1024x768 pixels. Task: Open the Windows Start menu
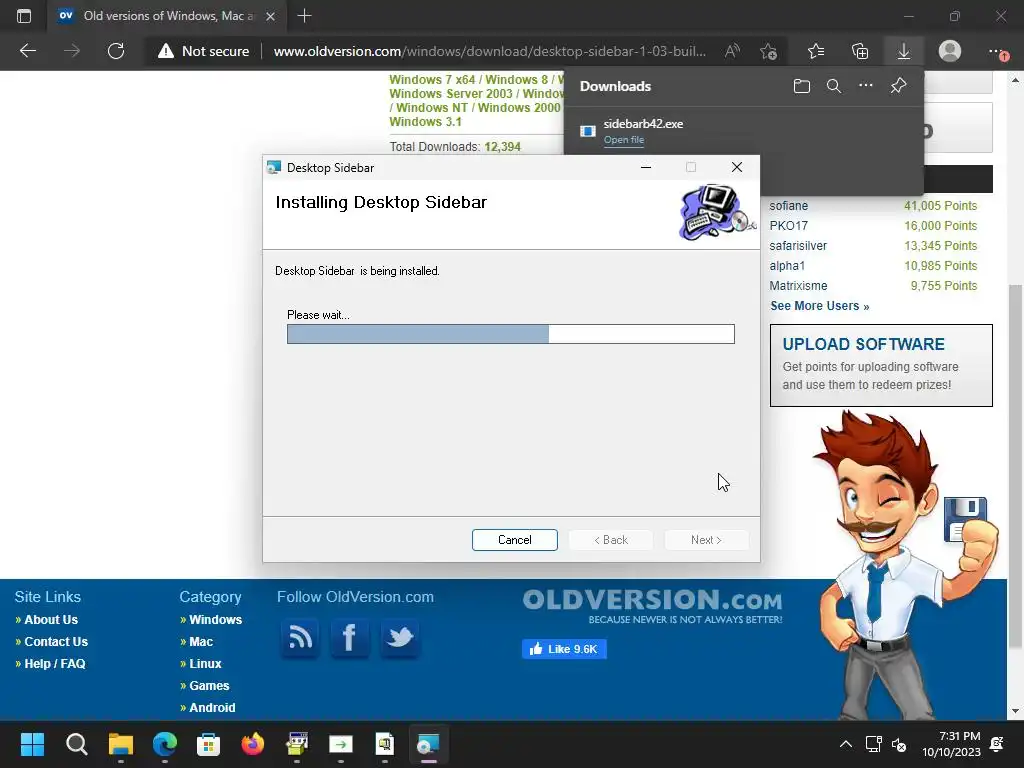pyautogui.click(x=32, y=744)
